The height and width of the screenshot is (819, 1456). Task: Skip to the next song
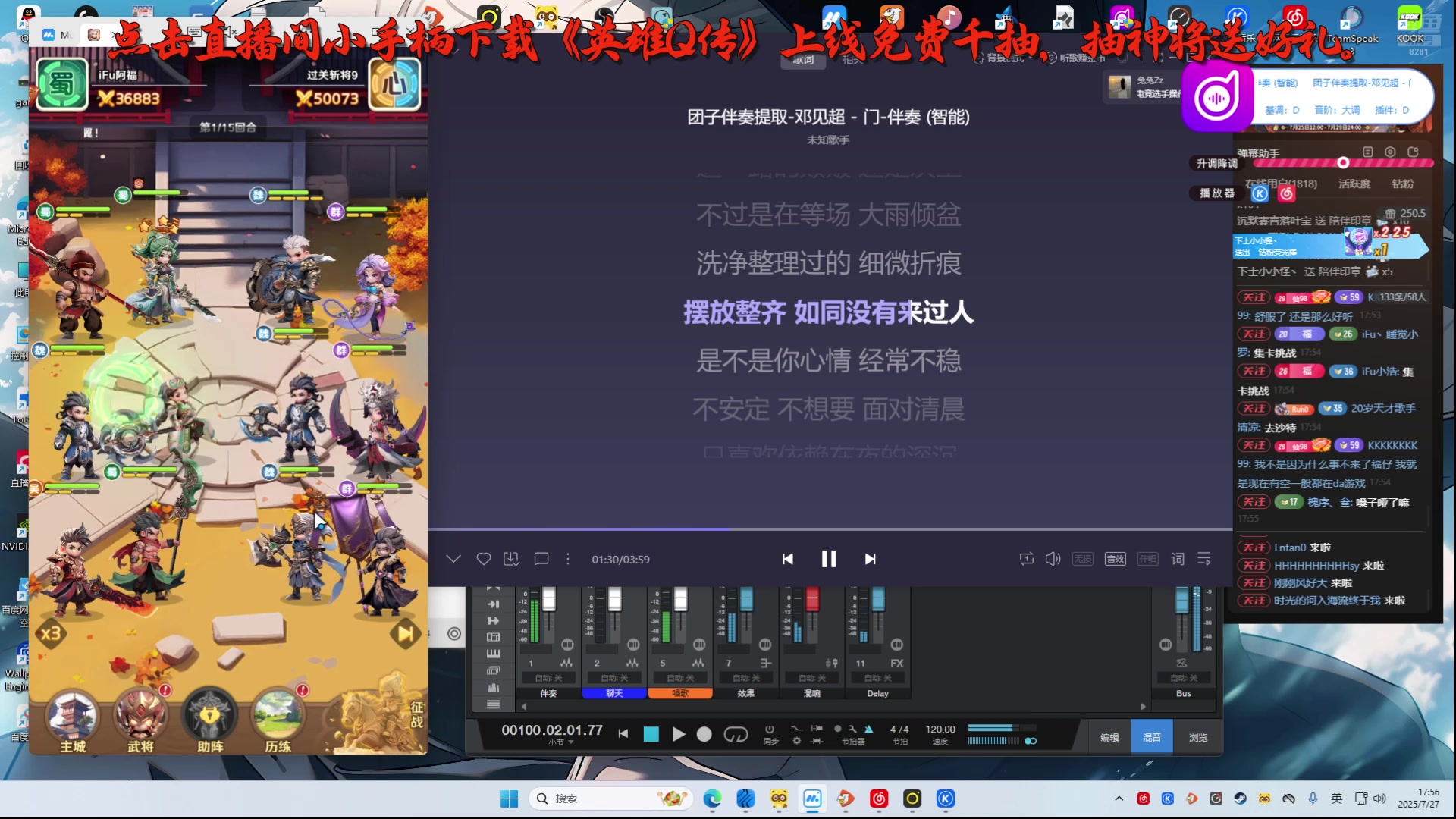870,559
